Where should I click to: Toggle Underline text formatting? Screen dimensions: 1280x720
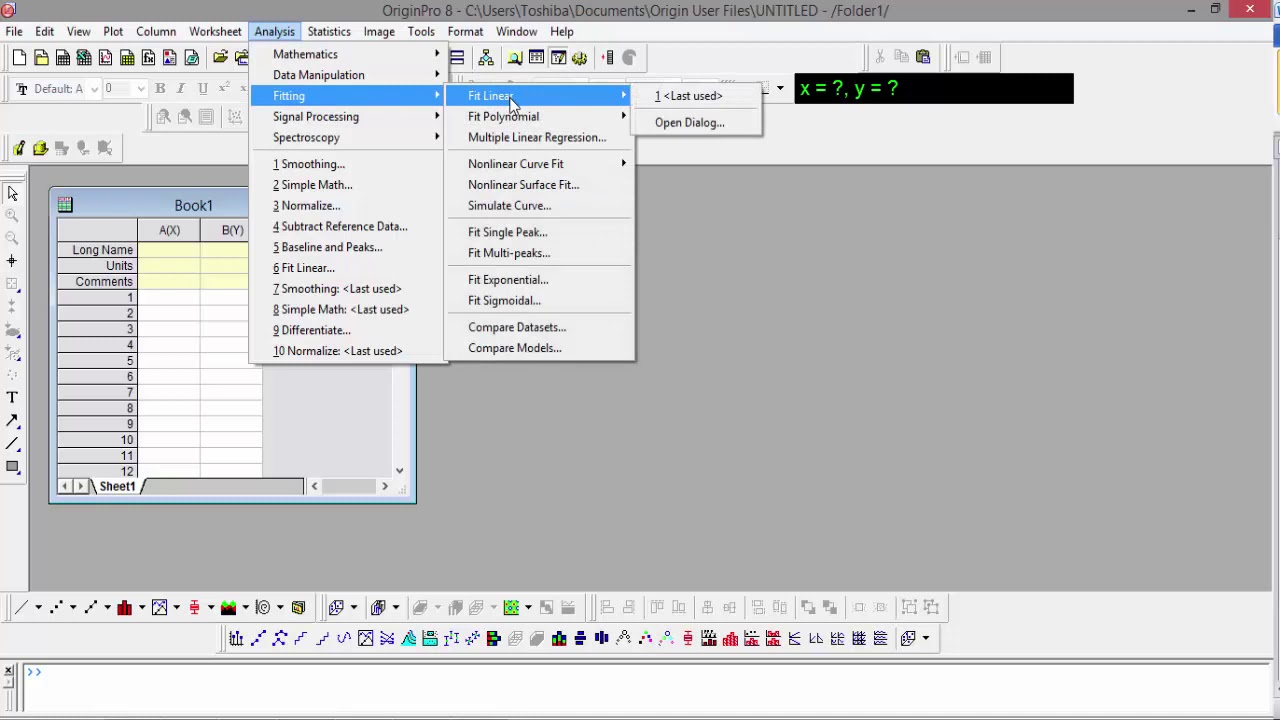(x=203, y=89)
